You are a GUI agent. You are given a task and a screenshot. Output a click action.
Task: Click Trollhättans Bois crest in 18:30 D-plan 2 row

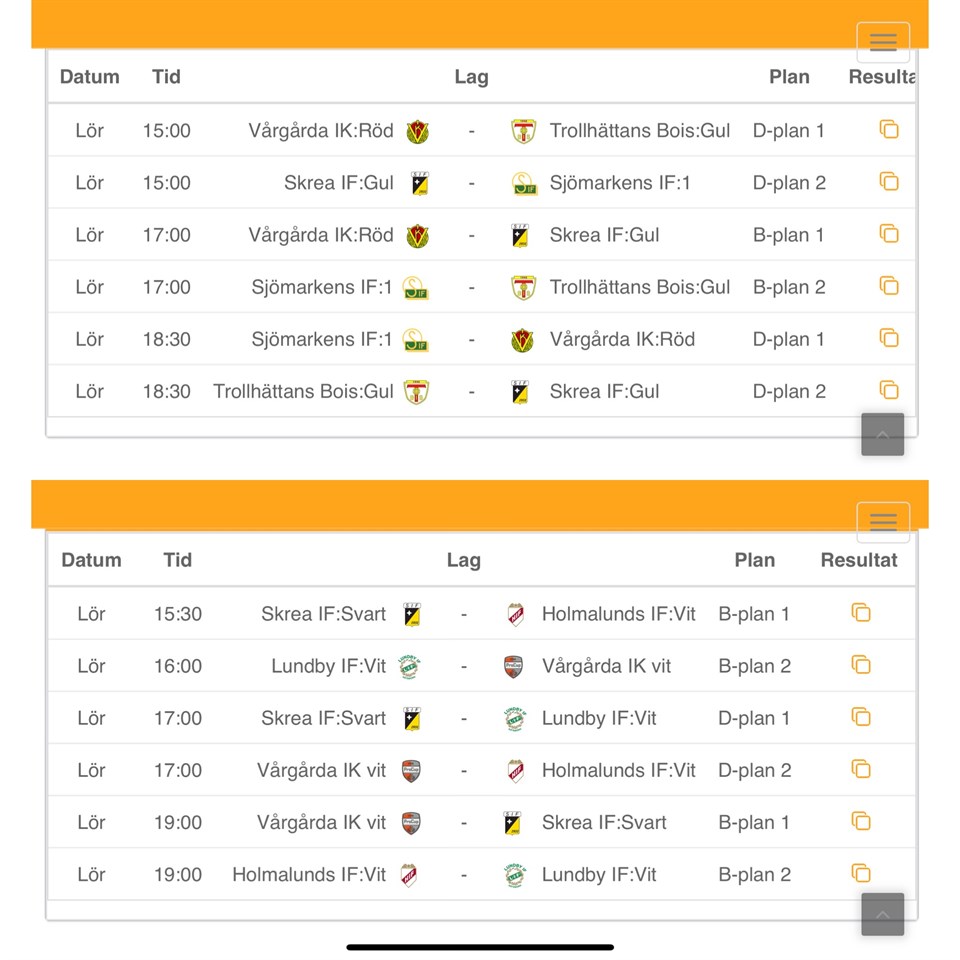pos(417,392)
